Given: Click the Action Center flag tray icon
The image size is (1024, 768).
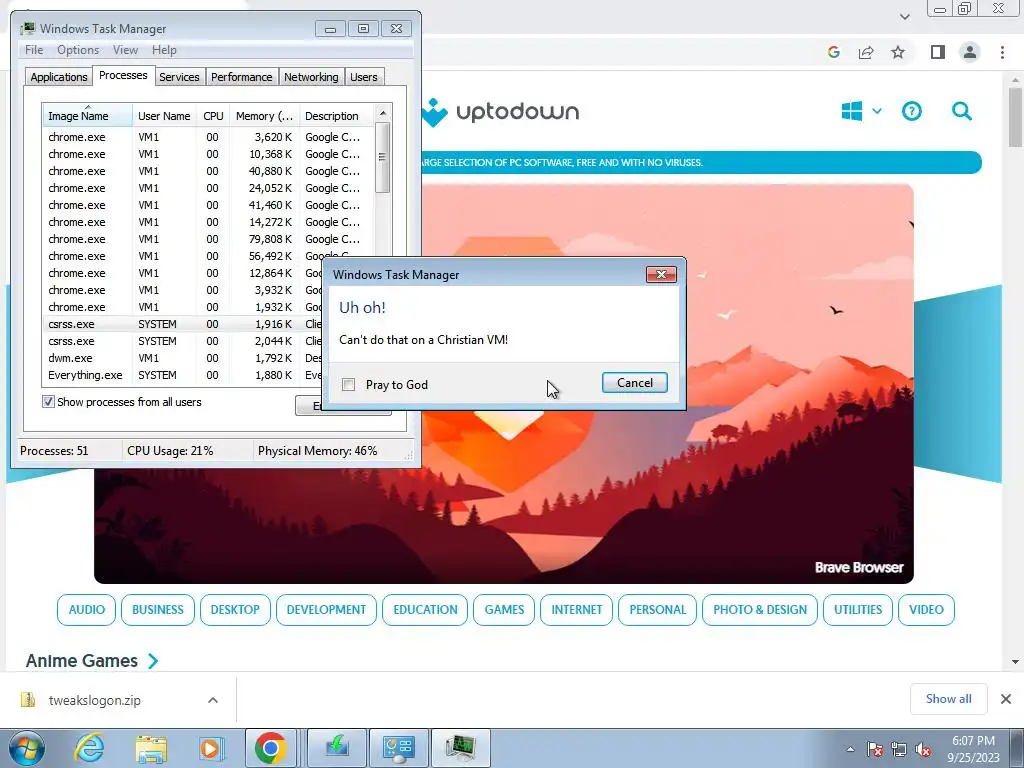Looking at the screenshot, I should [874, 750].
